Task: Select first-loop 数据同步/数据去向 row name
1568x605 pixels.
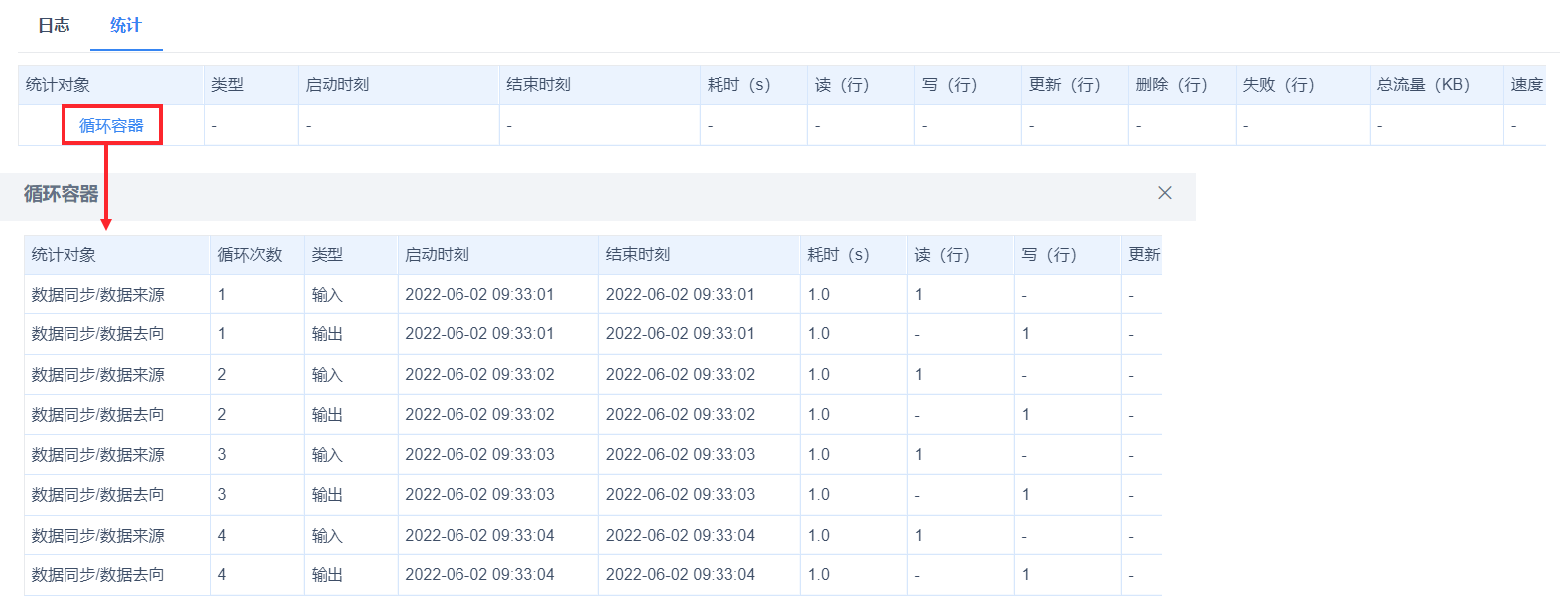Action: tap(98, 334)
